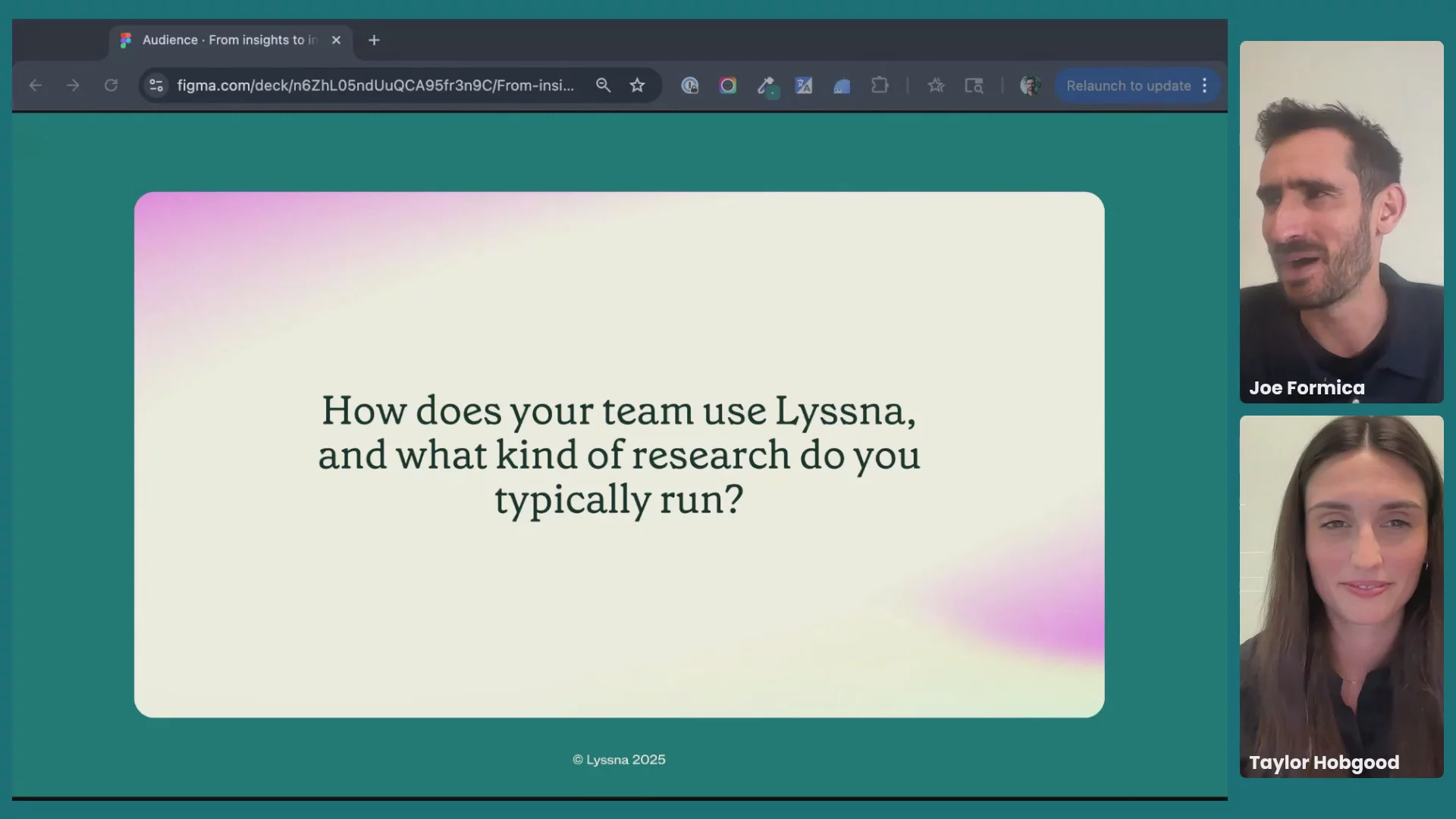Click the Figma favicon on the tab
Screen dimensions: 1456x819
tap(126, 40)
